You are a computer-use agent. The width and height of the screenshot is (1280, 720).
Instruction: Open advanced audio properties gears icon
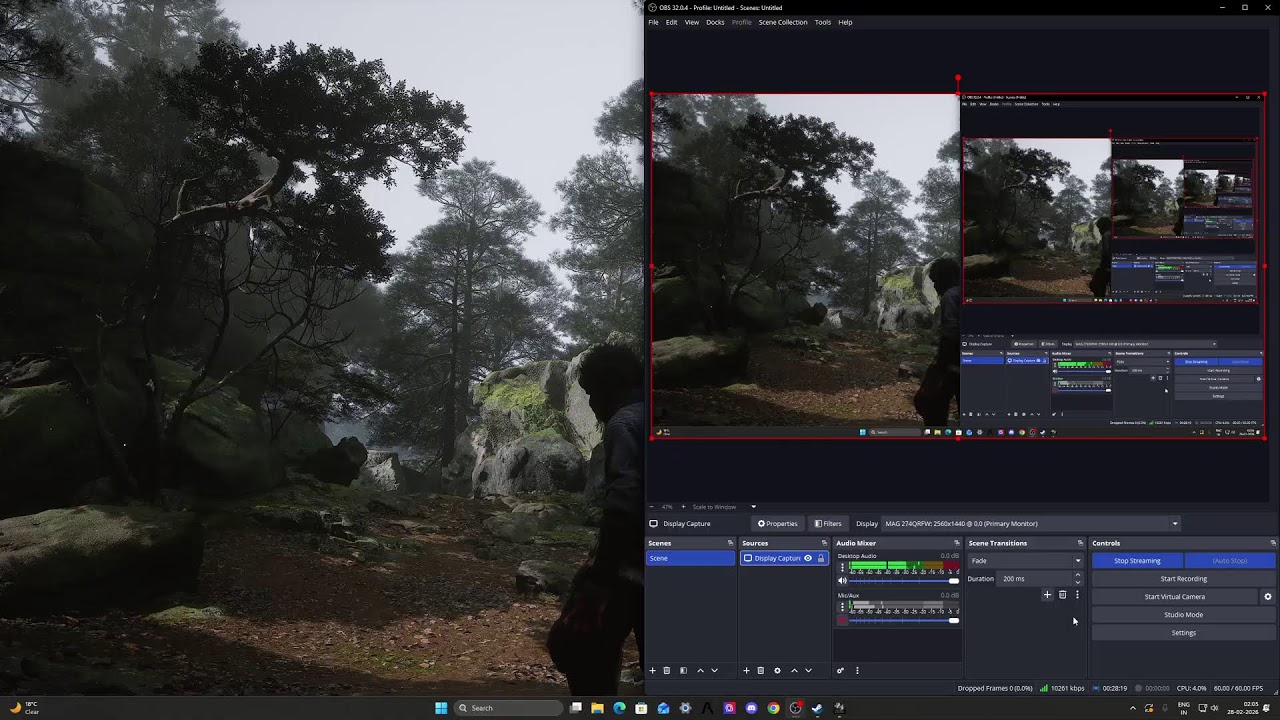(840, 670)
